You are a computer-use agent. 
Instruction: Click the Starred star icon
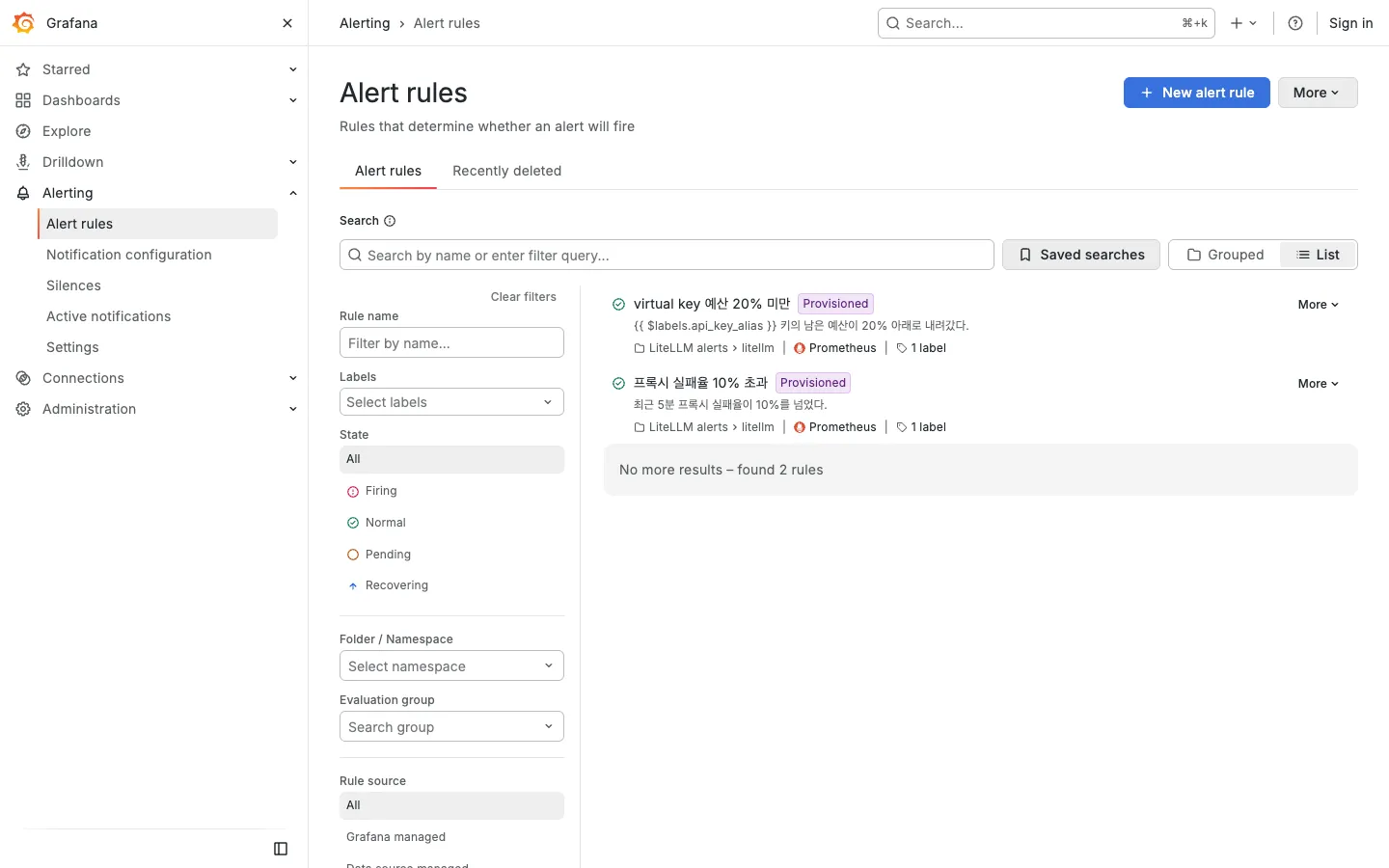pyautogui.click(x=23, y=69)
